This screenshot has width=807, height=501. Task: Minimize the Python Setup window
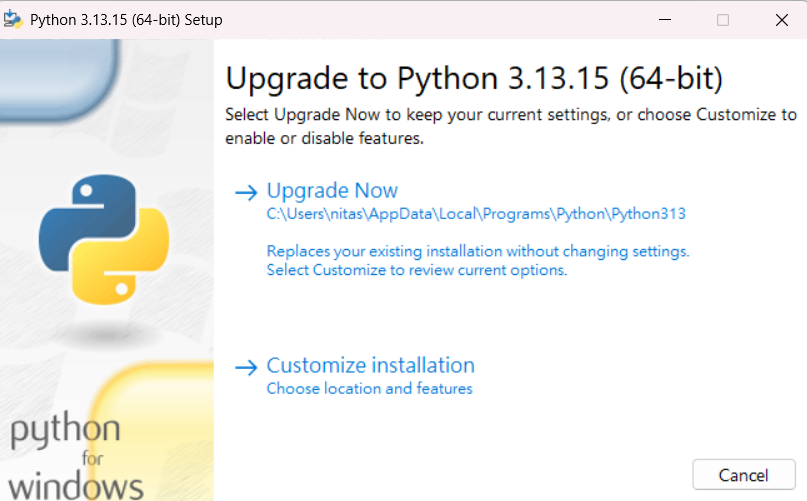[x=665, y=20]
